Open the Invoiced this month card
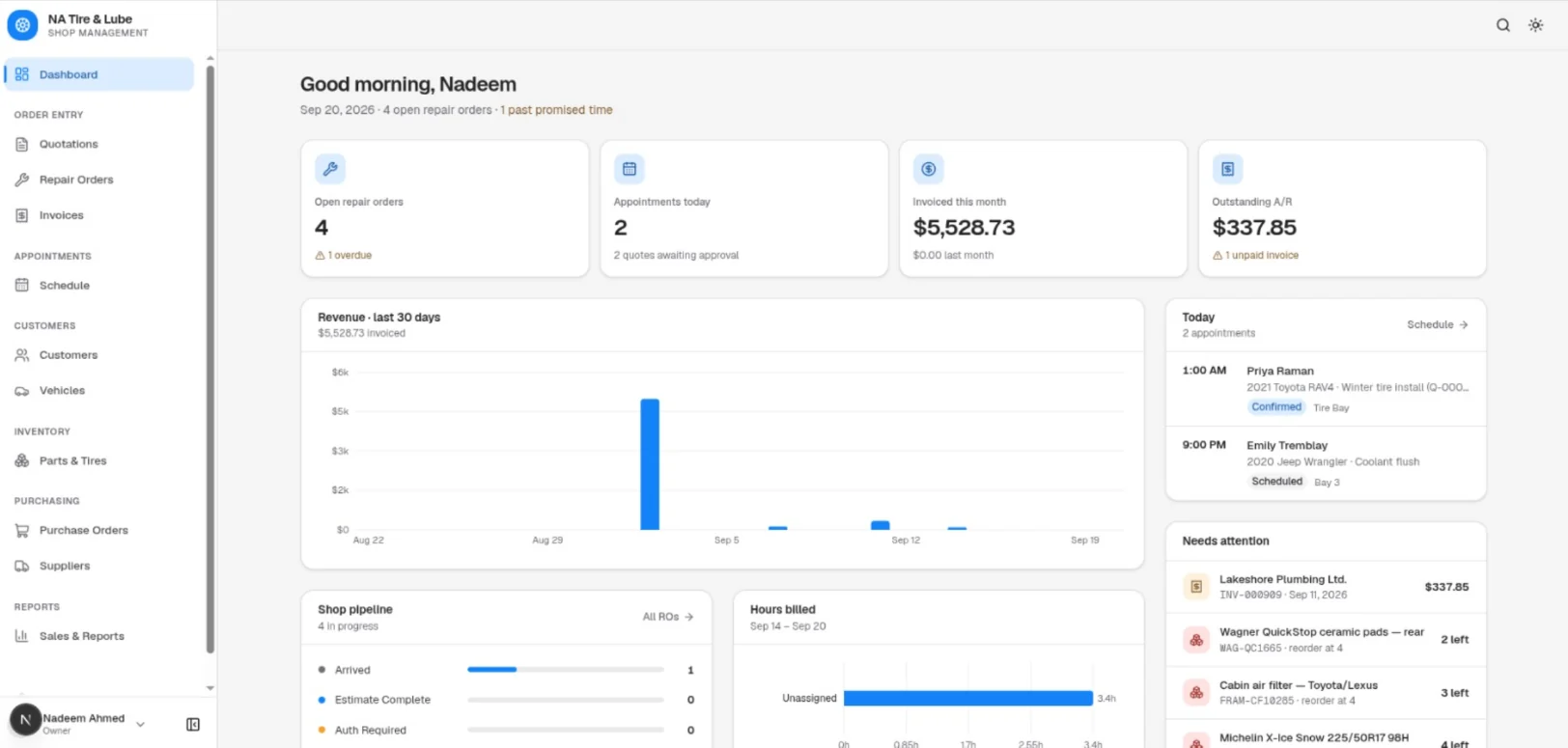Viewport: 1568px width, 748px height. pos(1044,208)
